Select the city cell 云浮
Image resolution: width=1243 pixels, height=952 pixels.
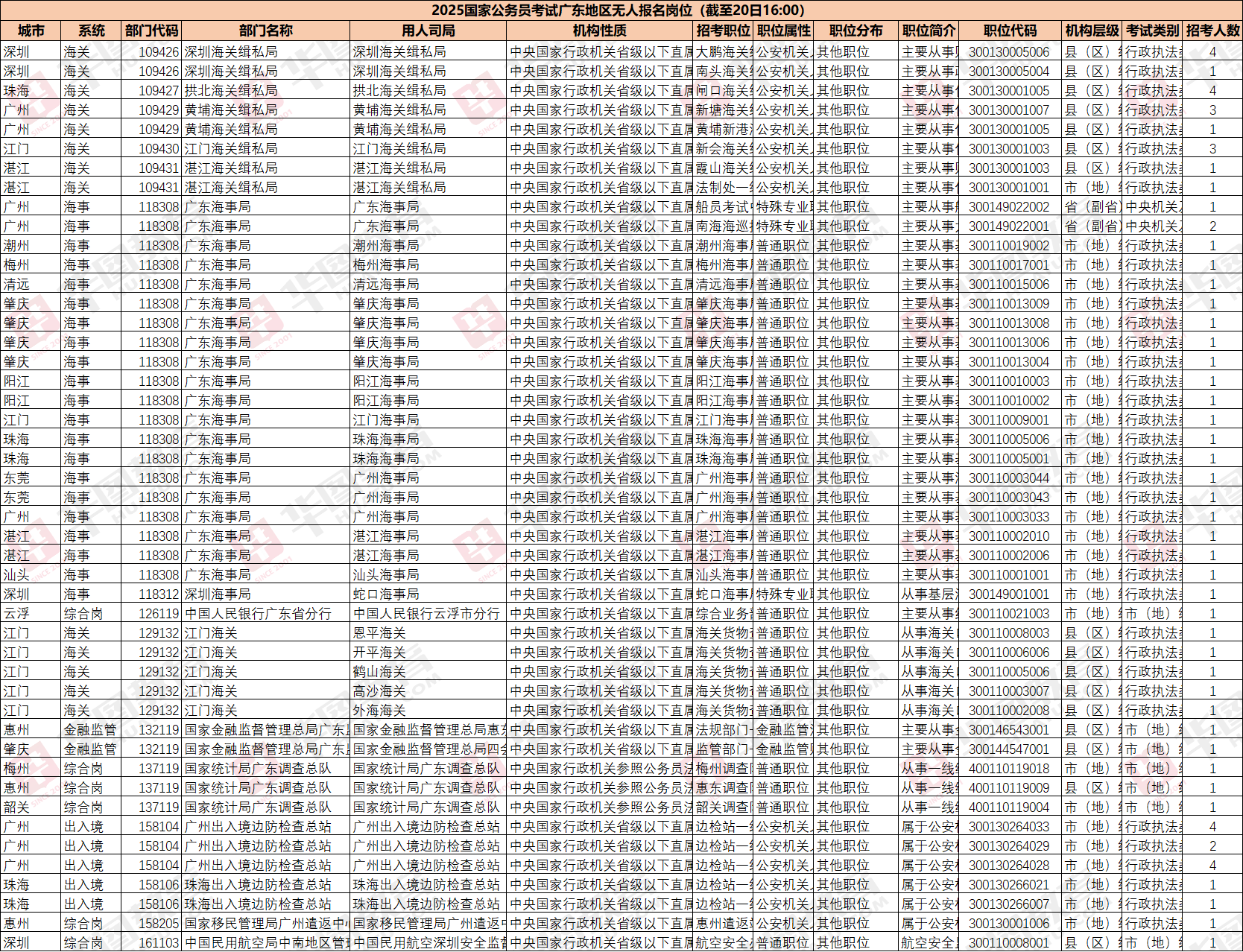click(31, 614)
